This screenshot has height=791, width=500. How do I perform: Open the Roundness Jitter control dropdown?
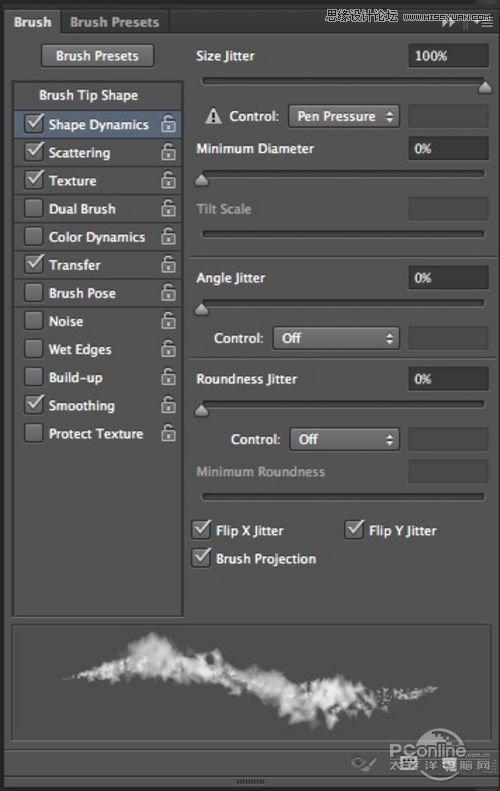(344, 439)
